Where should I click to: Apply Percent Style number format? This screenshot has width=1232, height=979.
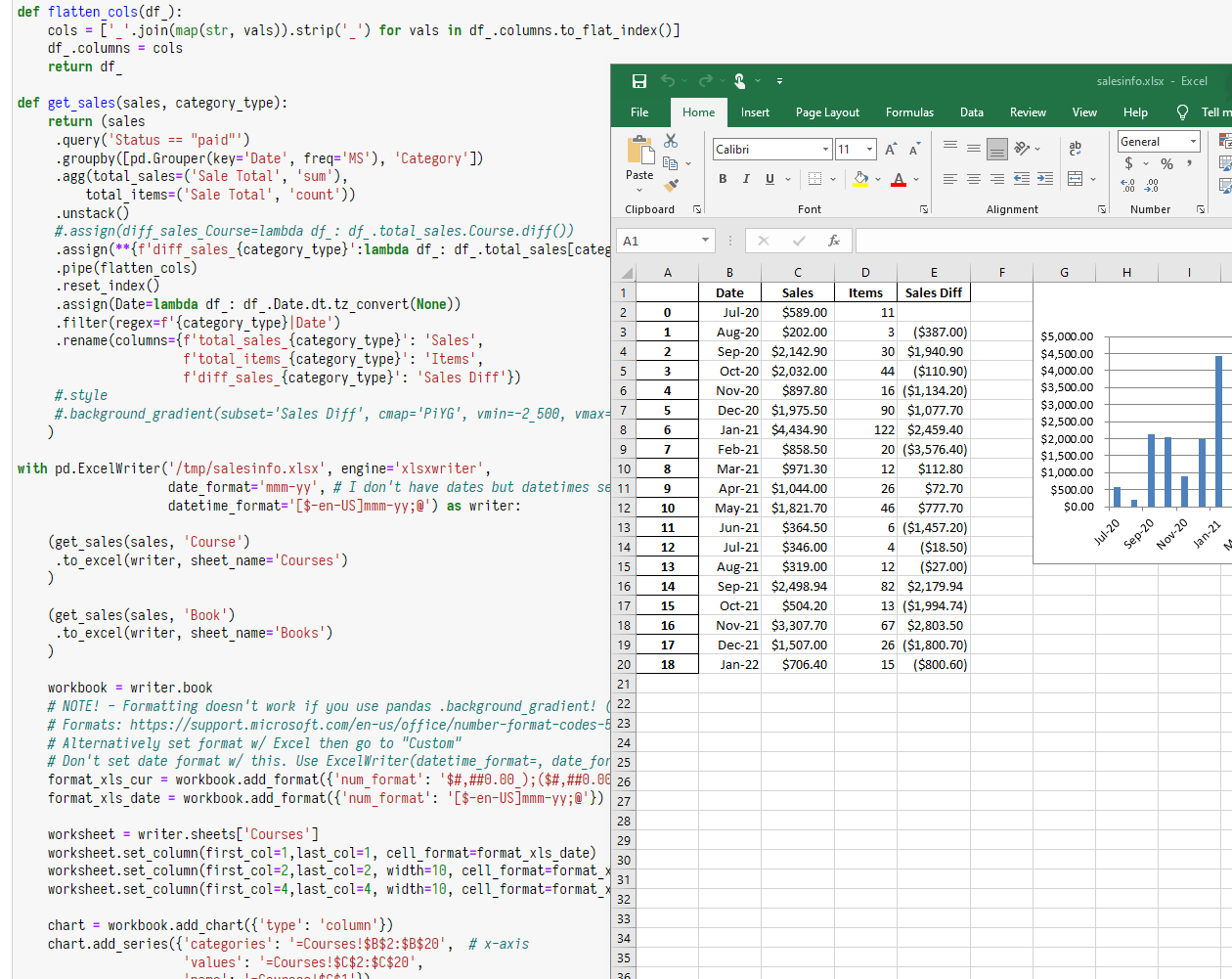click(x=1166, y=164)
